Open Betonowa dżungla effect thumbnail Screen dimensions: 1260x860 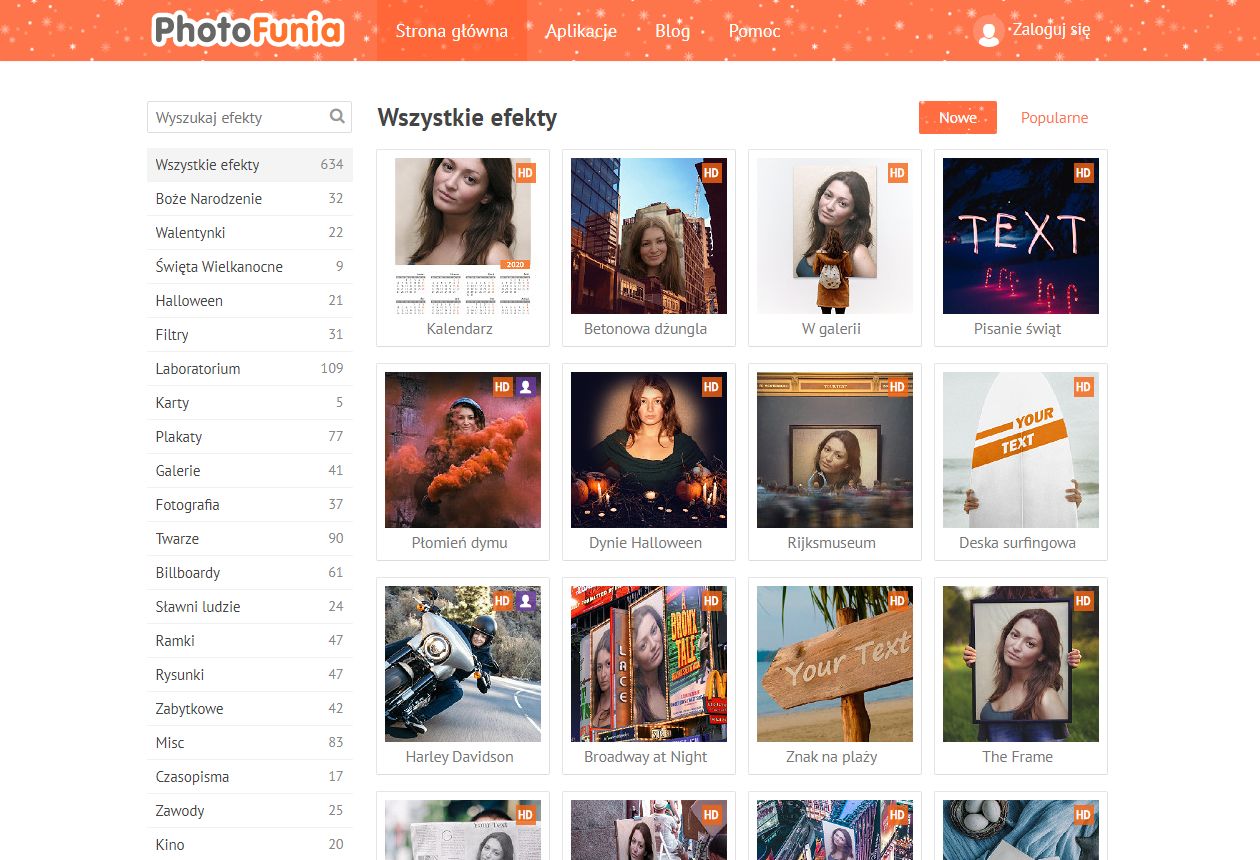pyautogui.click(x=649, y=236)
